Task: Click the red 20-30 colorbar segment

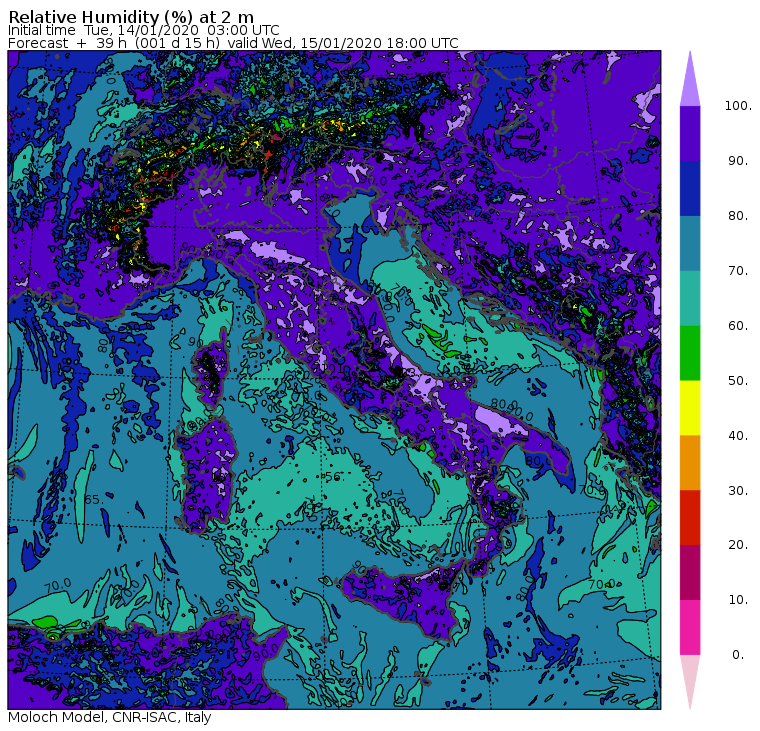Action: pyautogui.click(x=690, y=518)
